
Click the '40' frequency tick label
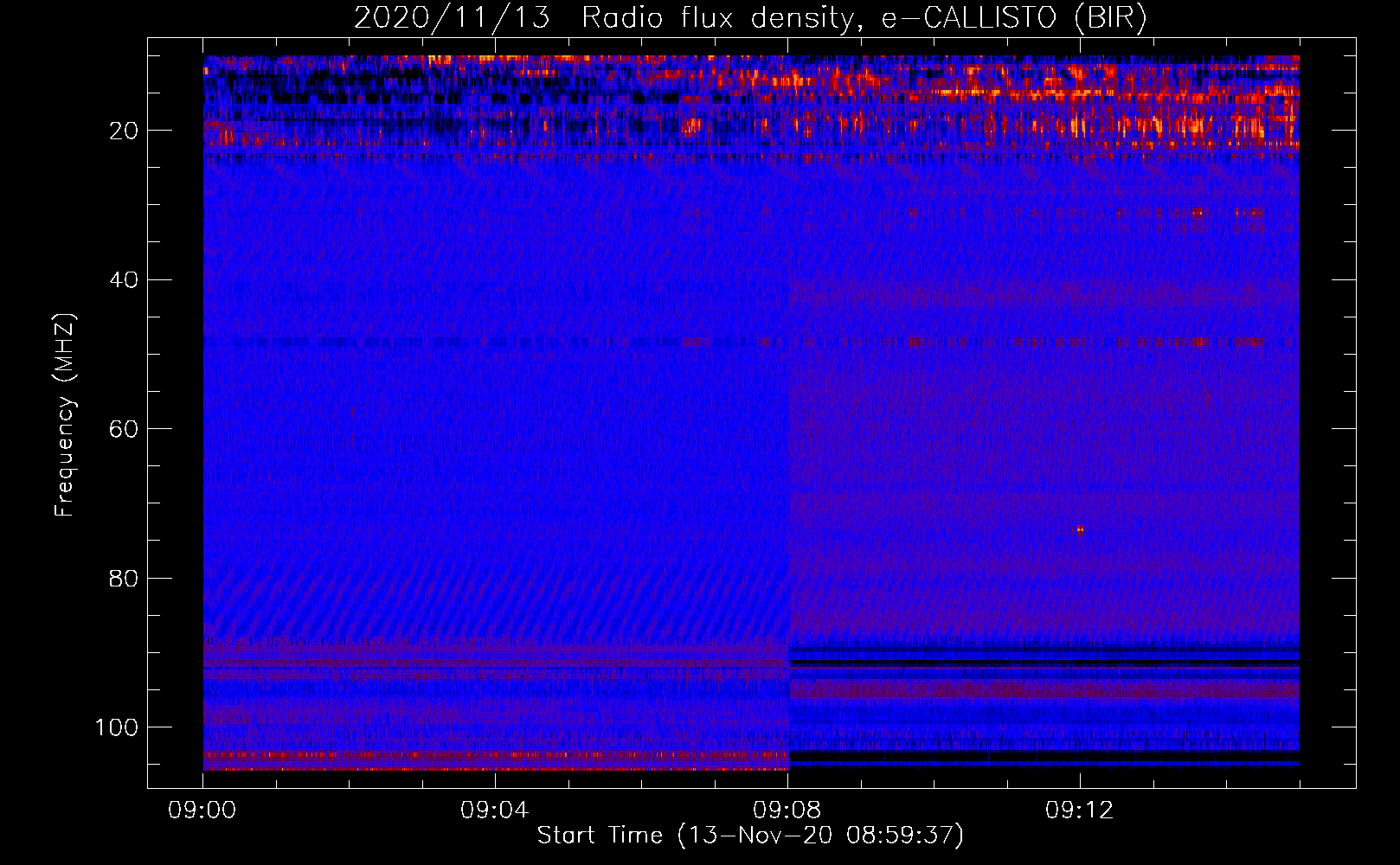point(125,279)
